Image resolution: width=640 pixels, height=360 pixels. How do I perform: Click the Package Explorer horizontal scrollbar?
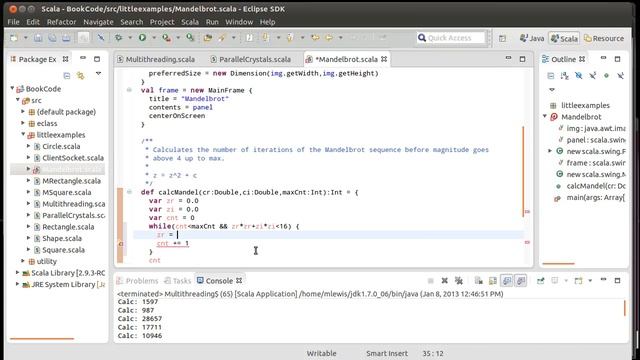click(x=42, y=338)
